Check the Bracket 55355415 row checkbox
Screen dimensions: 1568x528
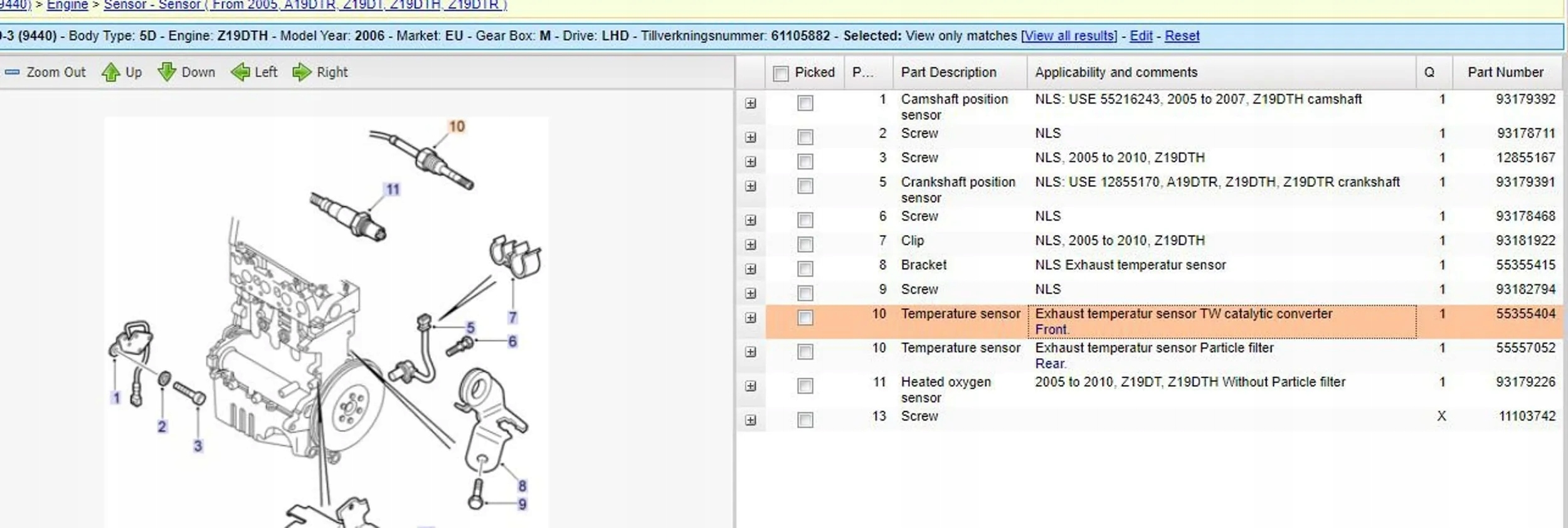[x=805, y=268]
